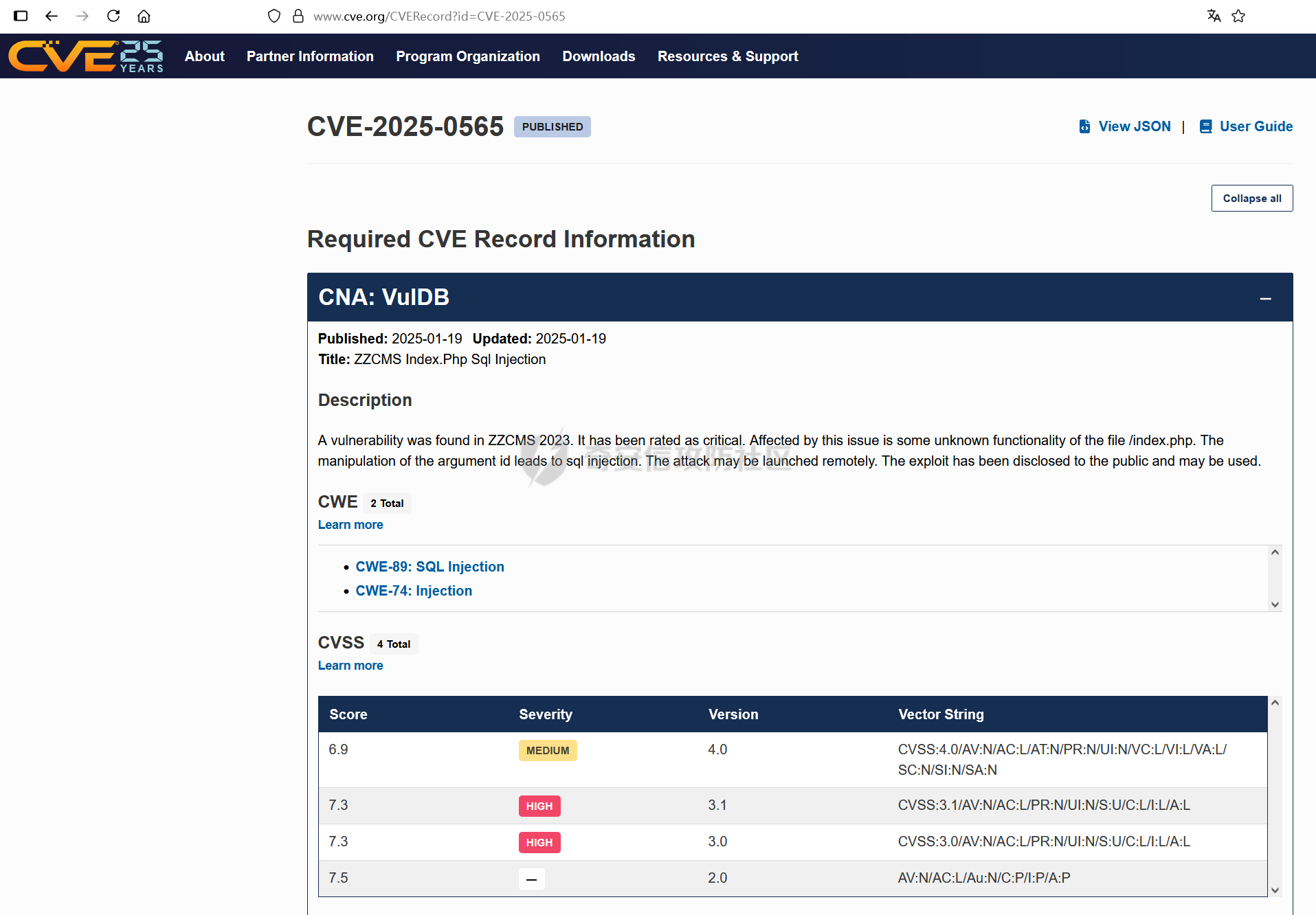Click the AV:N/AC:L/Au:N vector string
This screenshot has height=915, width=1316.
point(984,878)
